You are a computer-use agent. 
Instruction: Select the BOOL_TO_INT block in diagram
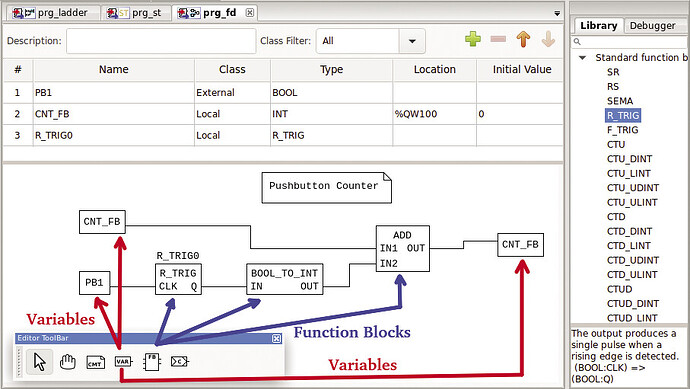point(284,279)
